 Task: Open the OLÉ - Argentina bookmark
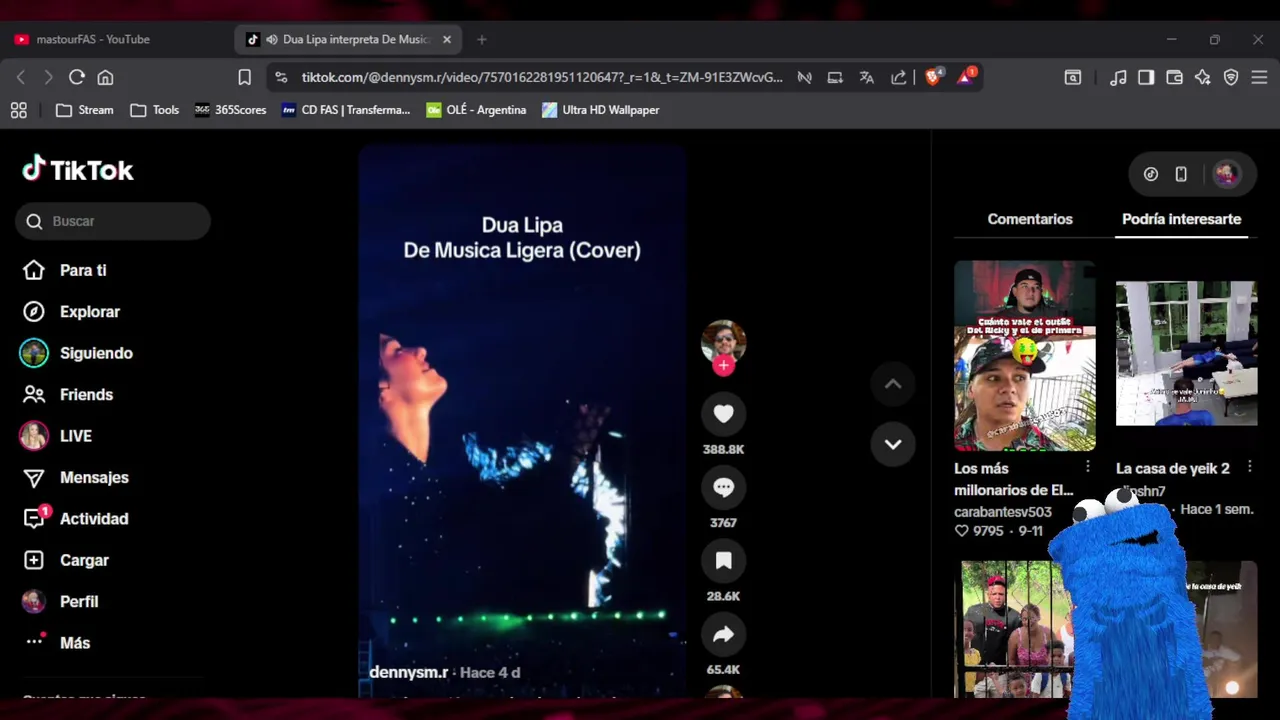click(x=476, y=110)
